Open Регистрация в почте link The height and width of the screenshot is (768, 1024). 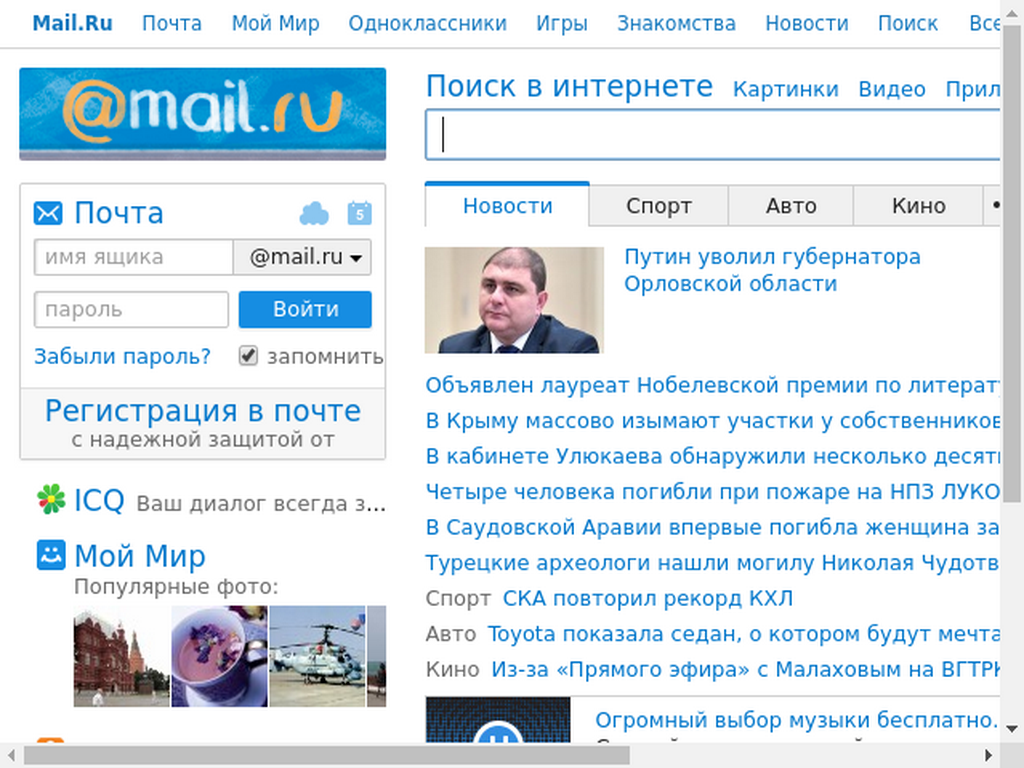point(202,411)
